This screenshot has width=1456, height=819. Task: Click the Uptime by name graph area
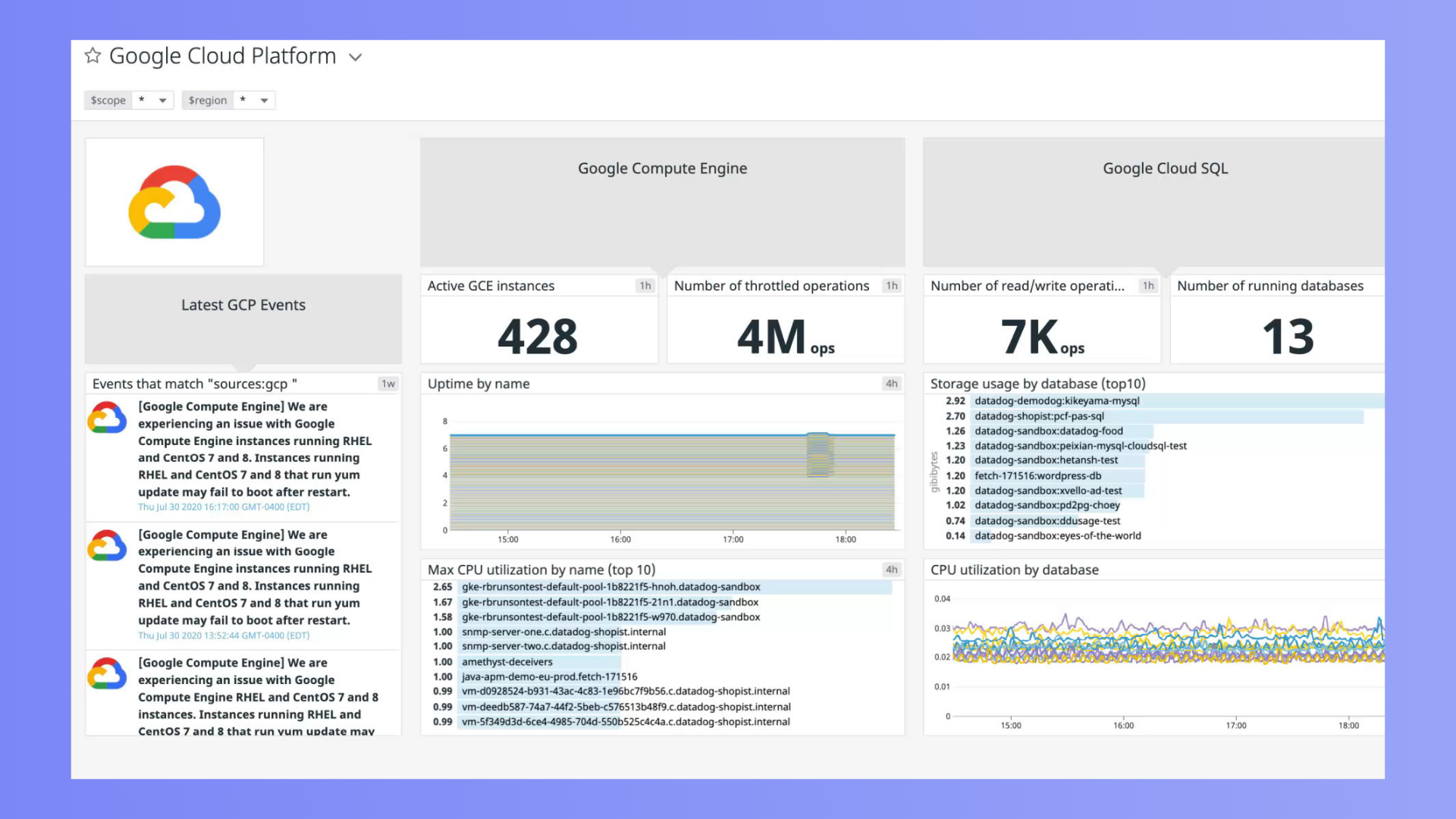click(x=672, y=476)
